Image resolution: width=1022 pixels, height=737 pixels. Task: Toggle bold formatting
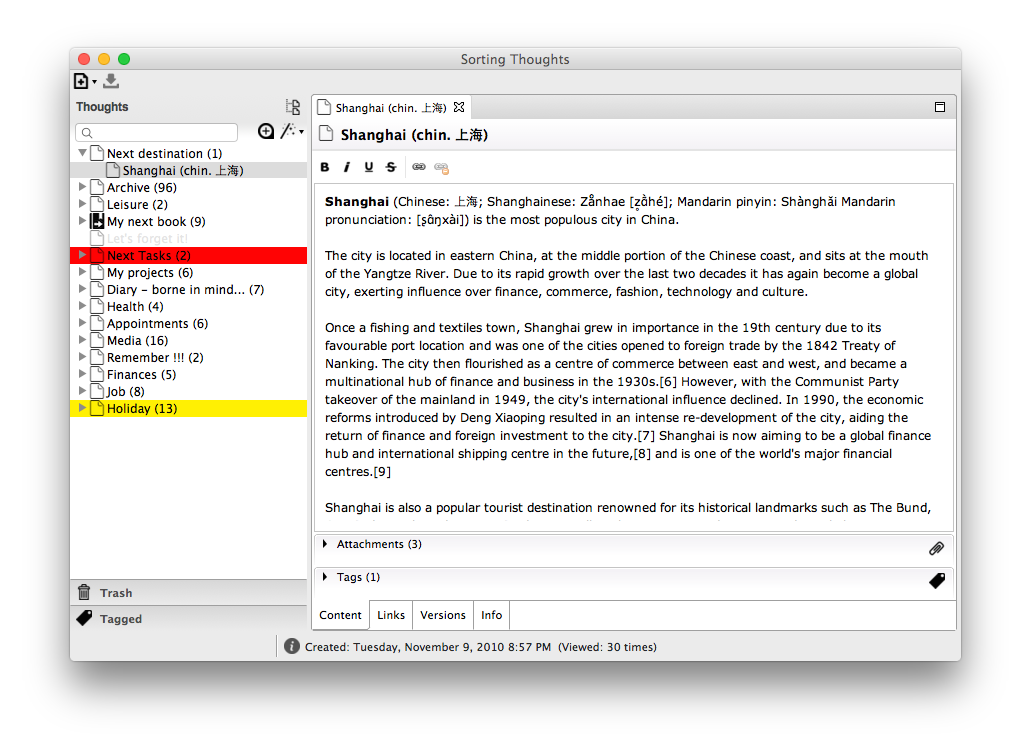click(325, 167)
